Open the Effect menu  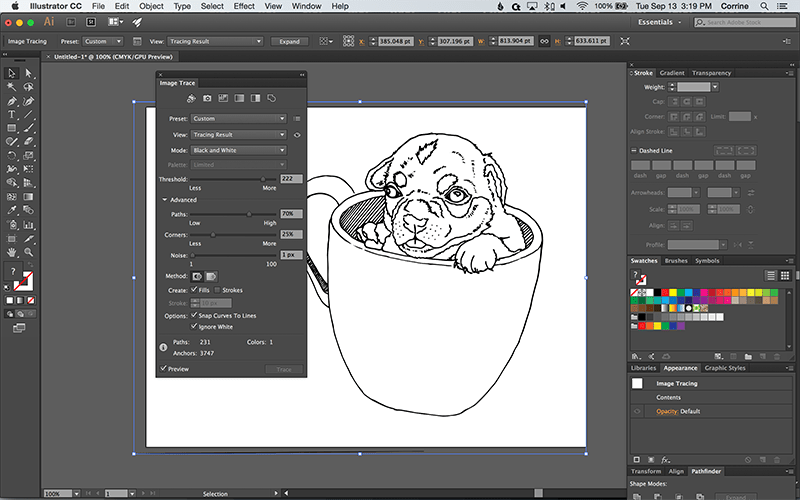pyautogui.click(x=244, y=6)
